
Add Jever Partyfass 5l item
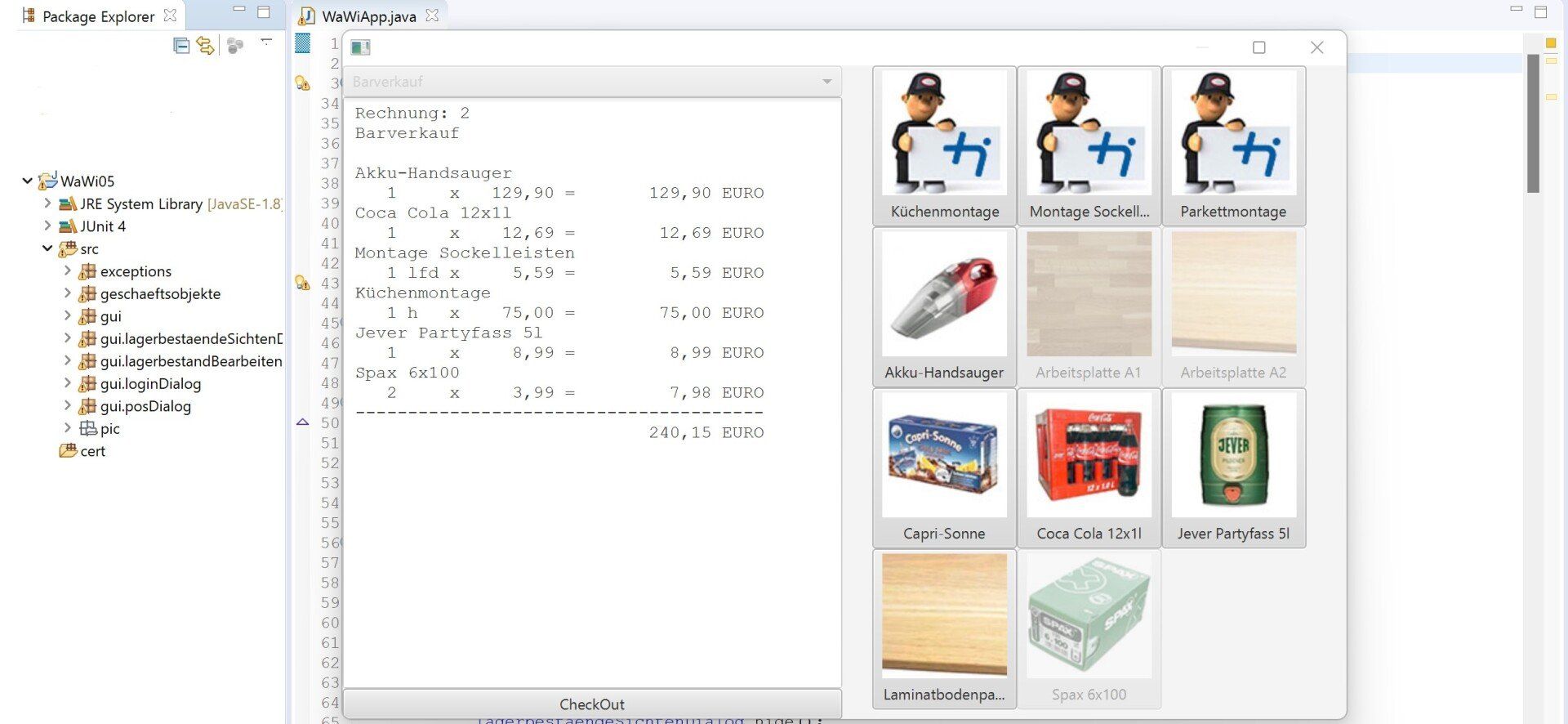[x=1233, y=467]
